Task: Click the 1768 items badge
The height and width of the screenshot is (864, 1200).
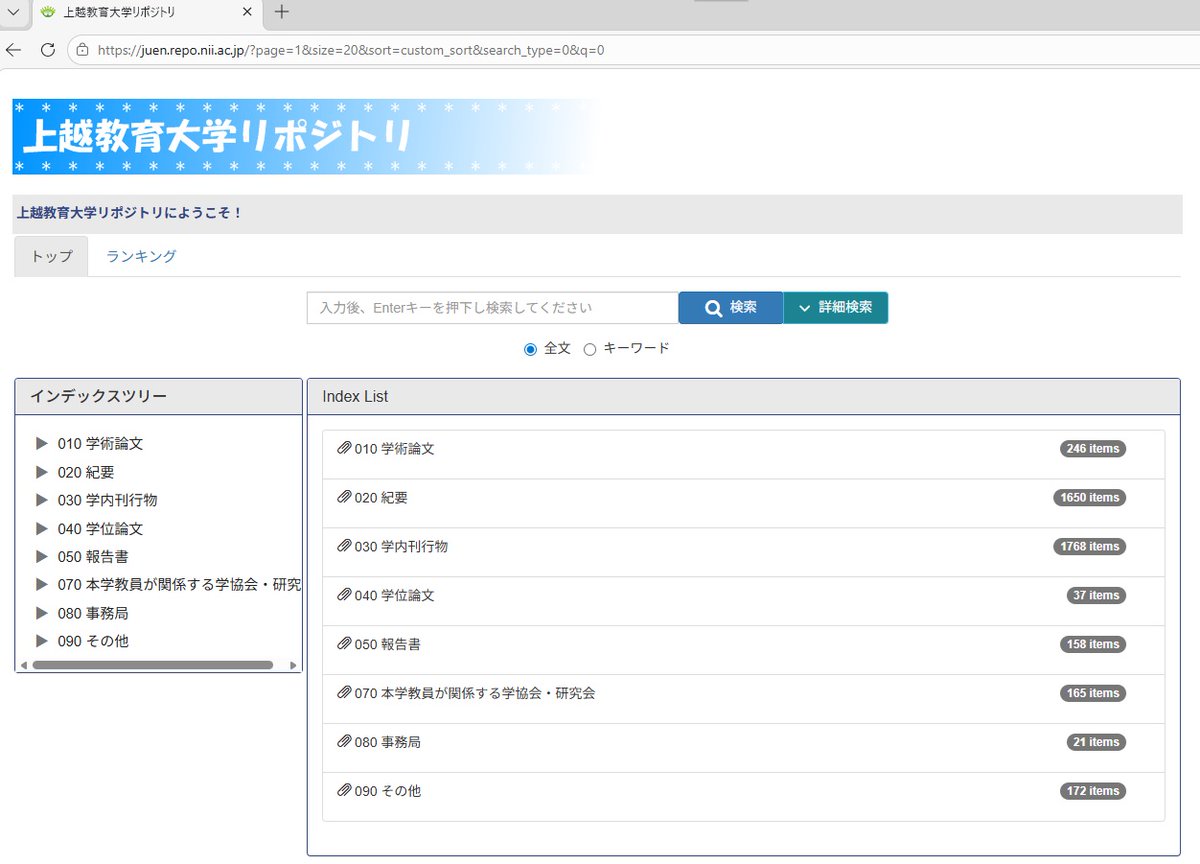Action: pyautogui.click(x=1089, y=547)
